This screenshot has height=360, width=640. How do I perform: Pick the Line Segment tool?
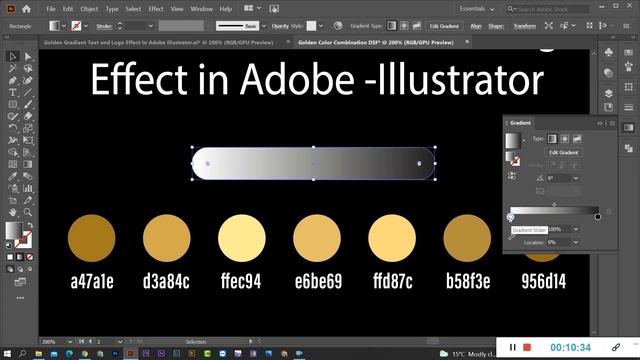[x=28, y=92]
